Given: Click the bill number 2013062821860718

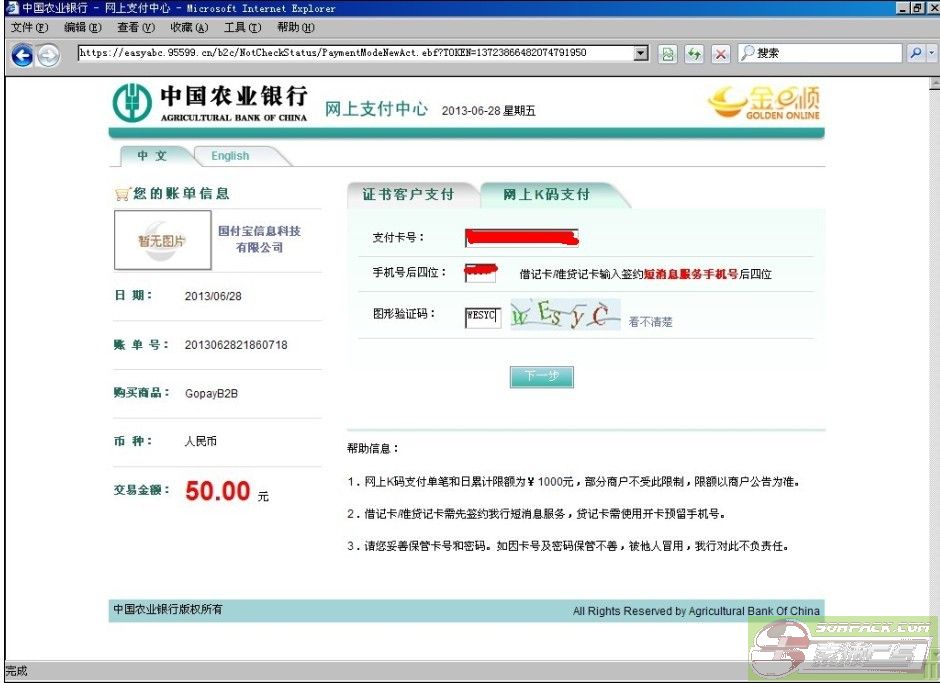Looking at the screenshot, I should (x=236, y=345).
